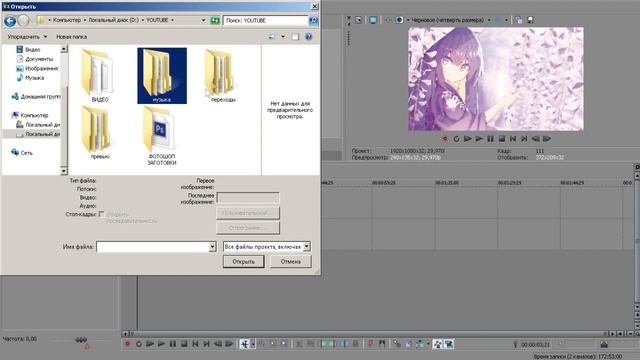Click the Локальный диск (D:) breadcrumb
This screenshot has width=640, height=360.
click(x=113, y=20)
